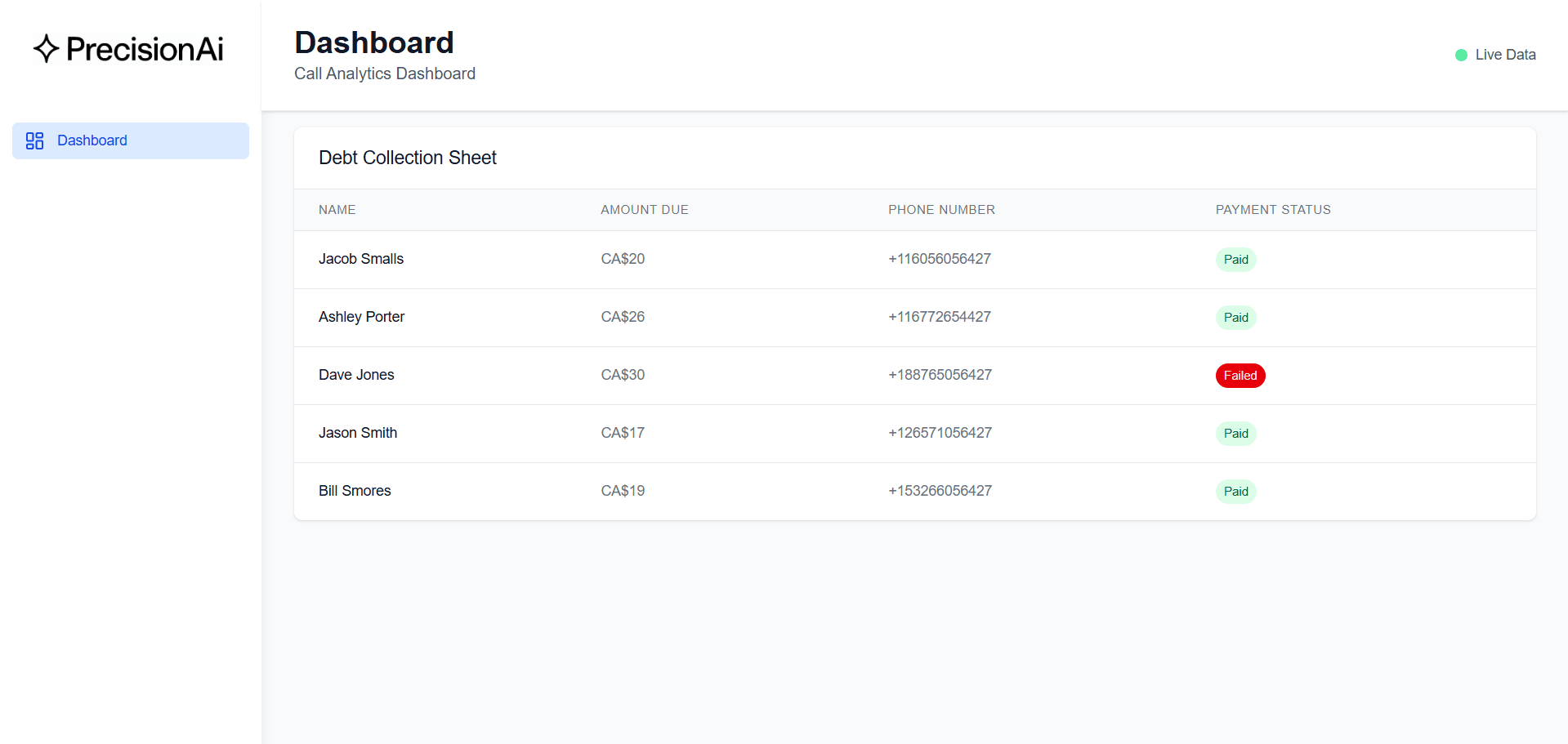Click the green Live Data status dot
This screenshot has height=744, width=1568.
point(1460,55)
